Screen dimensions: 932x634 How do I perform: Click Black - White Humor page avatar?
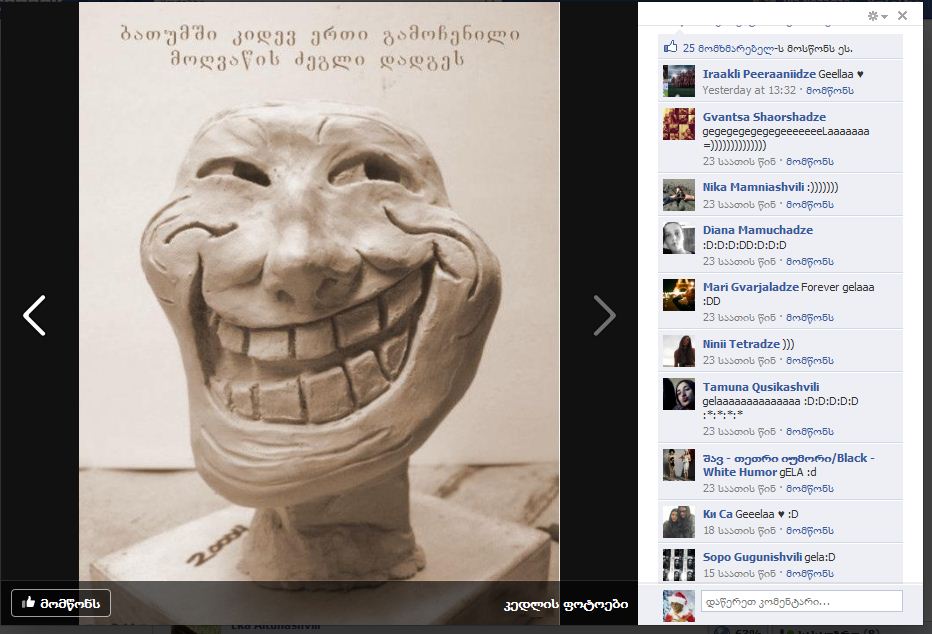click(x=679, y=465)
